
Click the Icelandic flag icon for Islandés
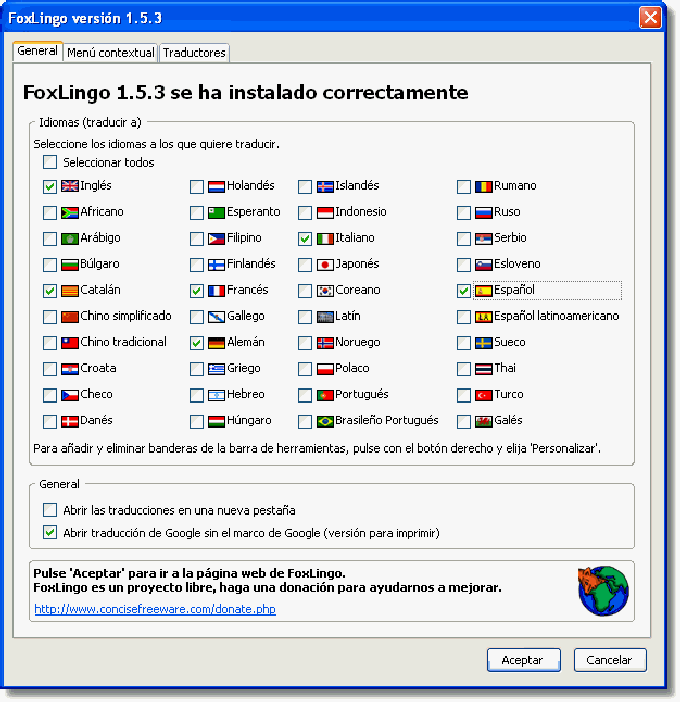pyautogui.click(x=325, y=186)
